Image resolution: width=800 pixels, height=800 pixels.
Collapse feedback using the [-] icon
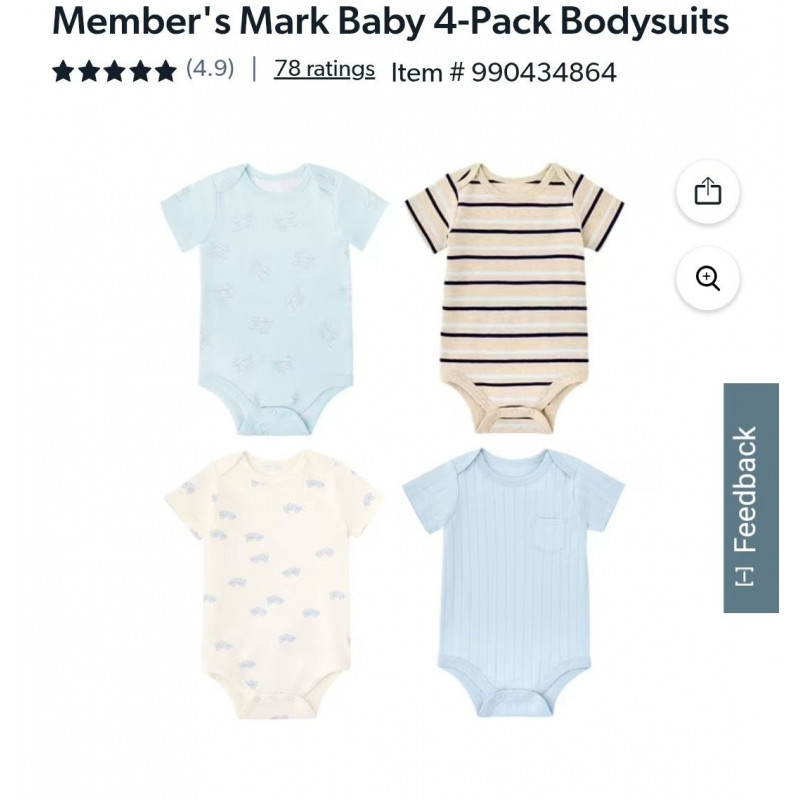click(744, 576)
